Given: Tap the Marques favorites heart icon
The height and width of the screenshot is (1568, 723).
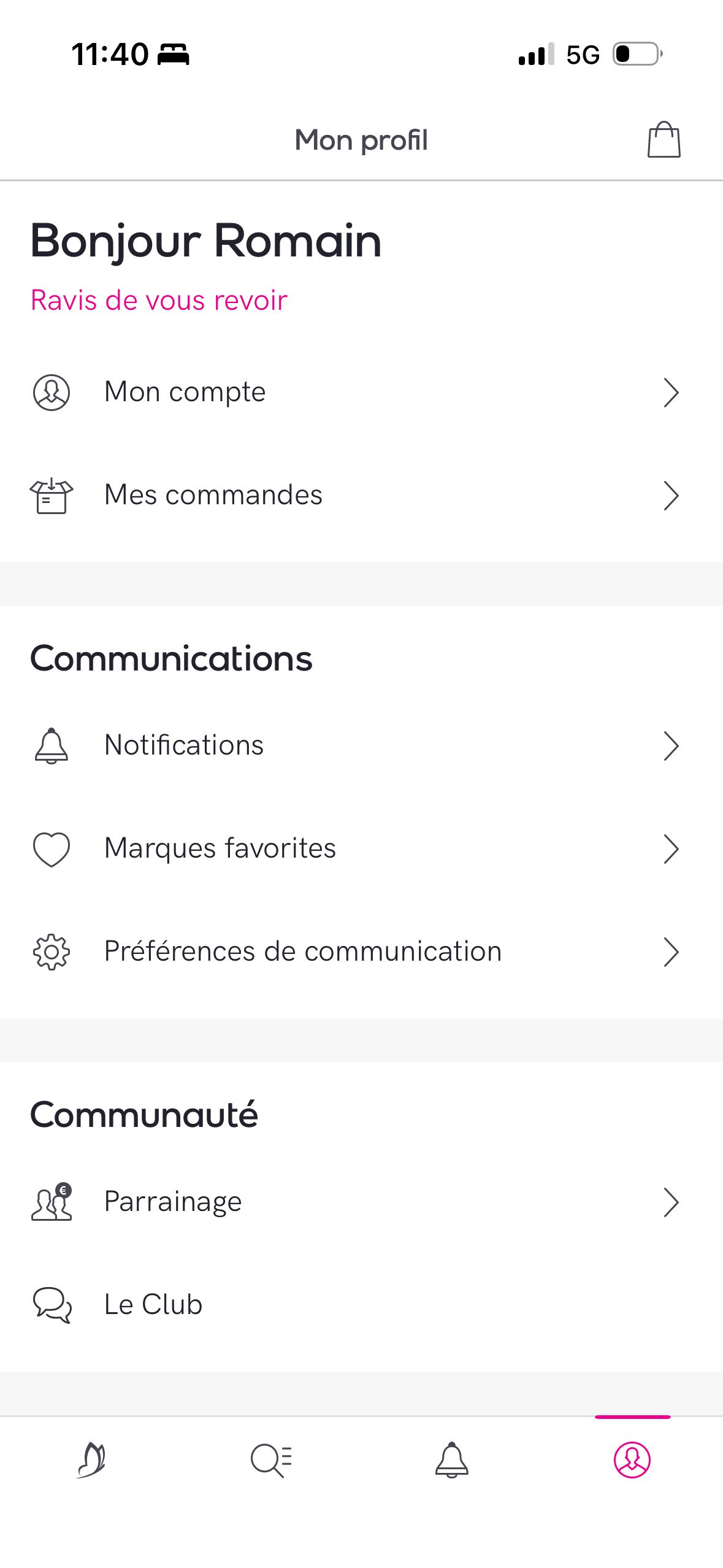Looking at the screenshot, I should 52,849.
